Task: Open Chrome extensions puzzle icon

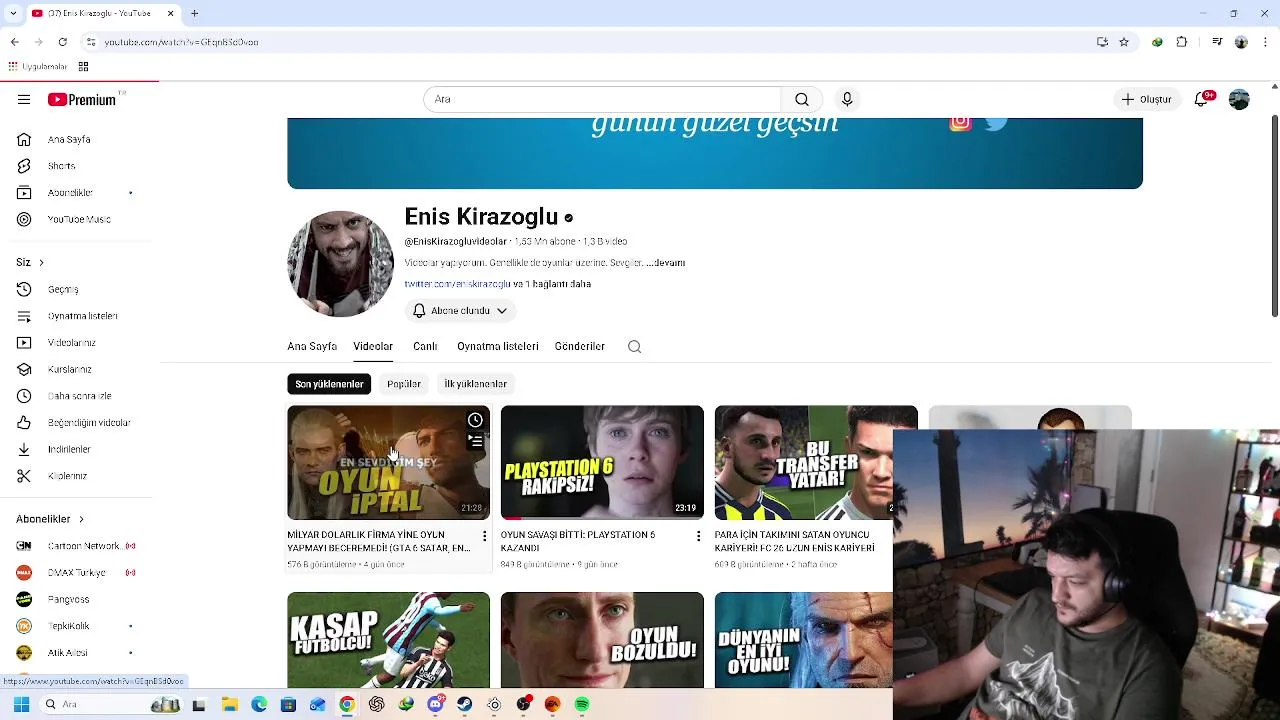Action: [1182, 42]
